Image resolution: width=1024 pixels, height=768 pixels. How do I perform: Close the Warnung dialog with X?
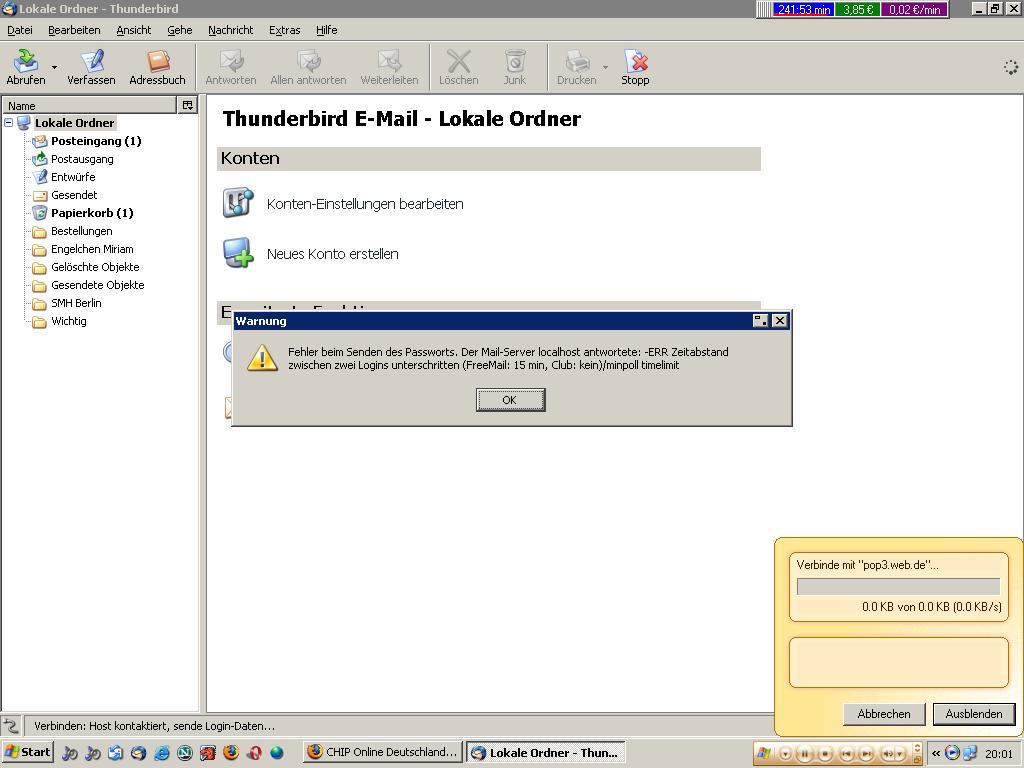point(780,321)
